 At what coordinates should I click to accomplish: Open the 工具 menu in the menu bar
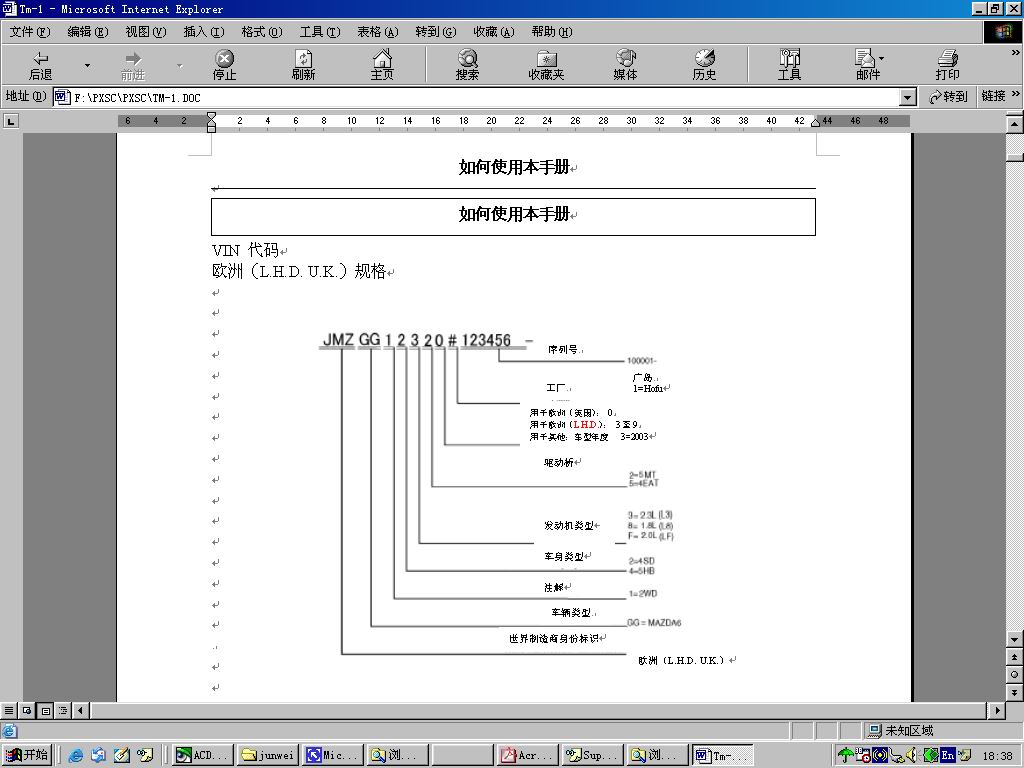pyautogui.click(x=320, y=31)
